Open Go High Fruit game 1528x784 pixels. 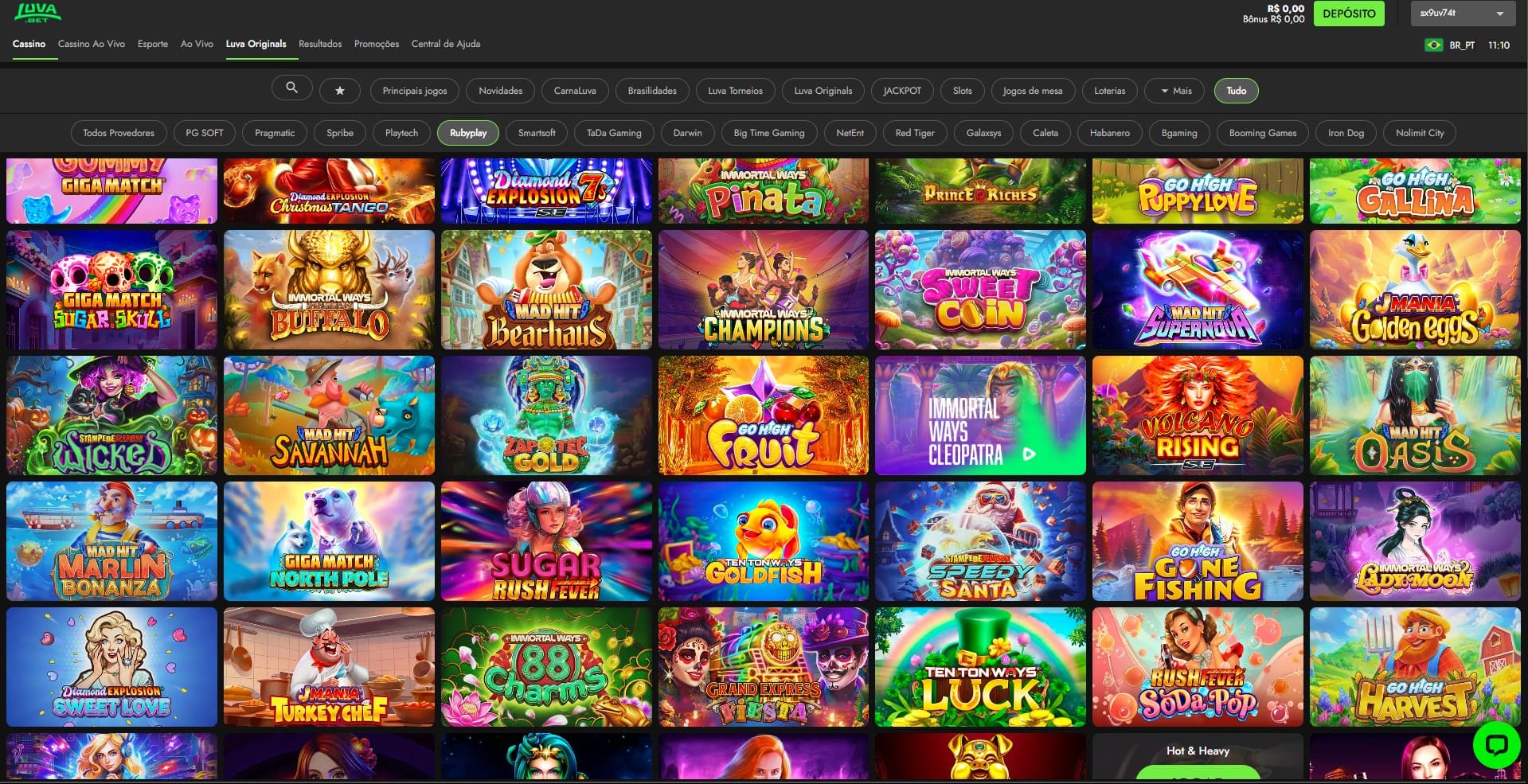tap(764, 415)
